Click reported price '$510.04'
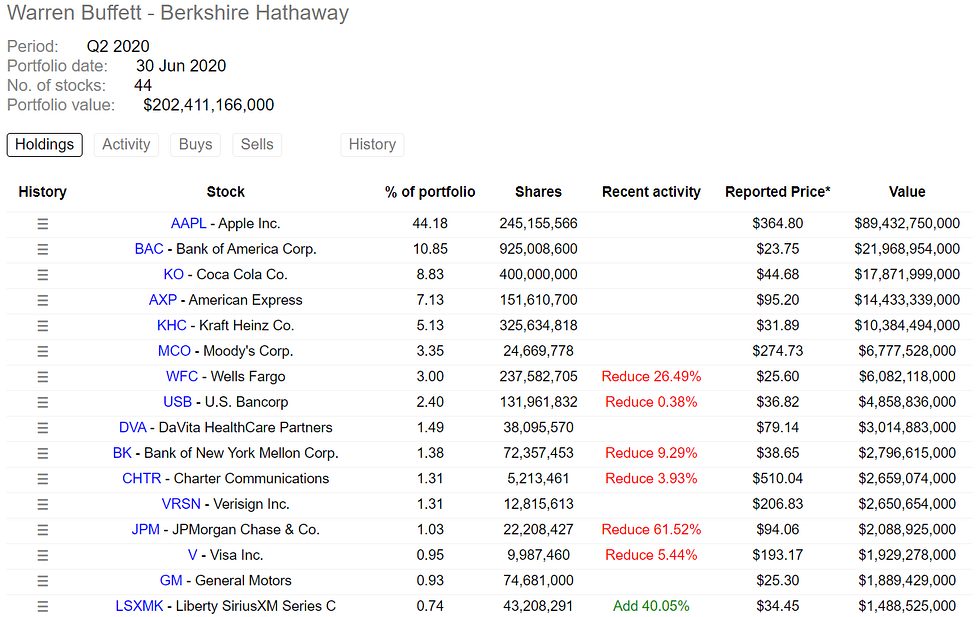This screenshot has width=976, height=617. pyautogui.click(x=777, y=479)
